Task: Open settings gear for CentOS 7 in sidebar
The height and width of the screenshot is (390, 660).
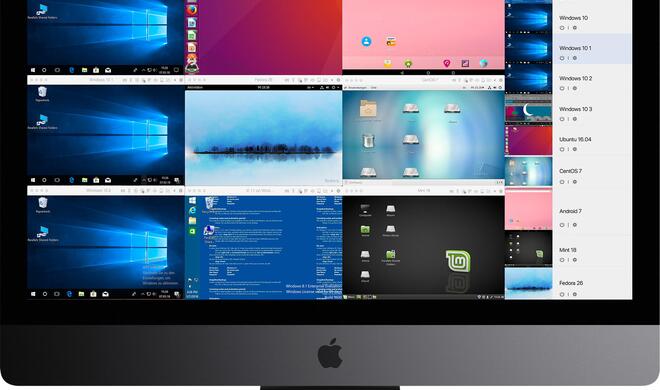Action: (575, 182)
